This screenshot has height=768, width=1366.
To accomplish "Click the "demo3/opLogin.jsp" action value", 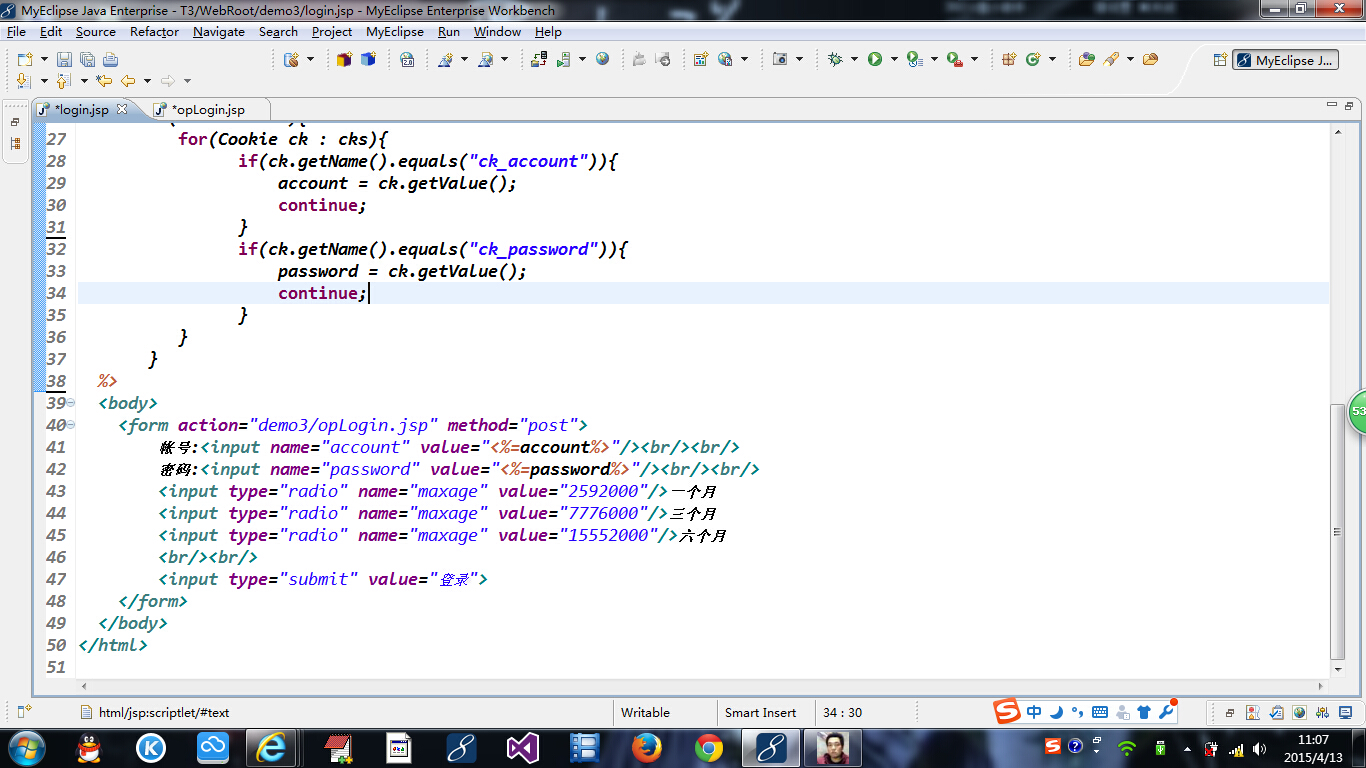I will click(x=343, y=425).
